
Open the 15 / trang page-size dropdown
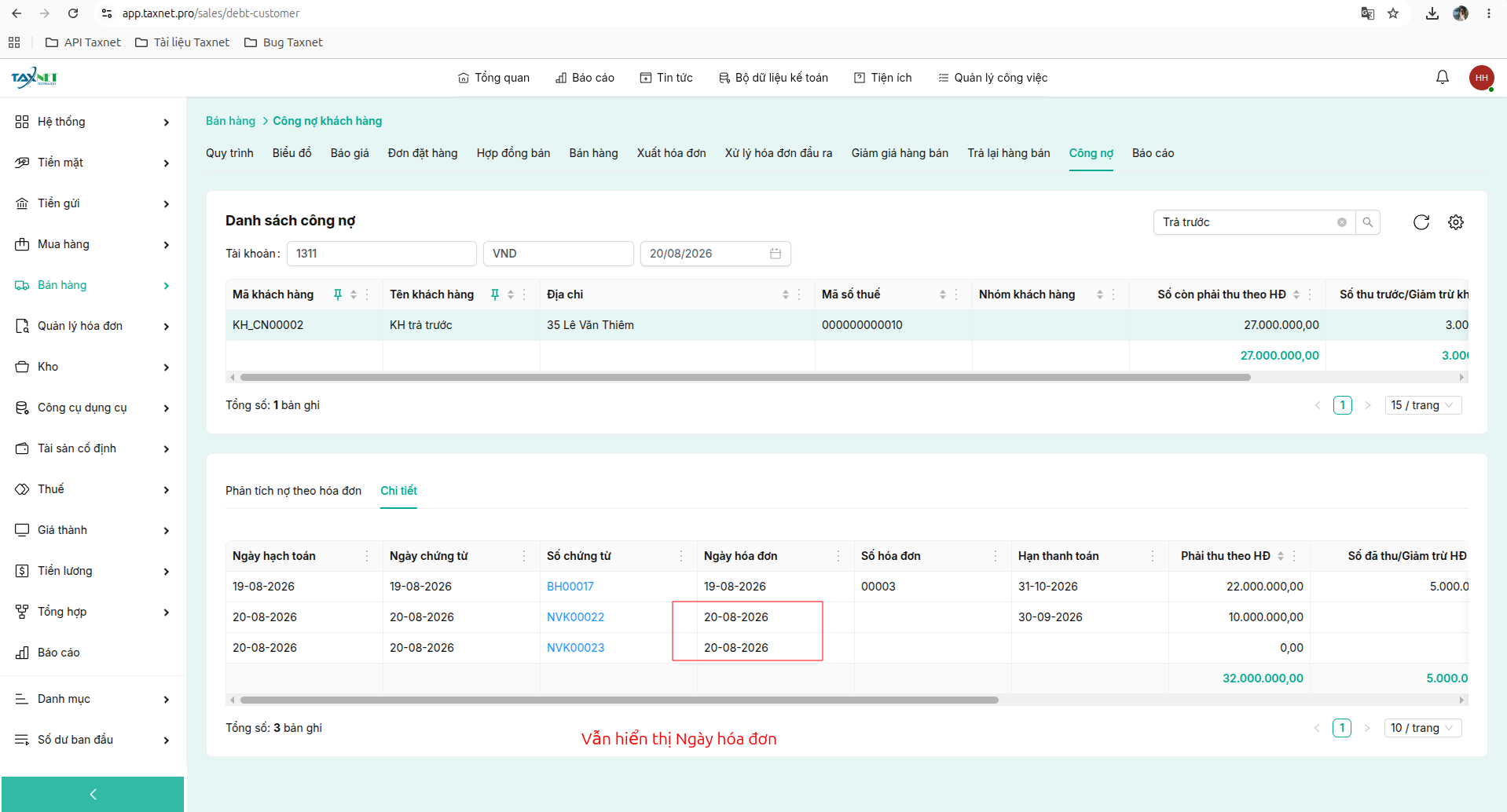tap(1423, 405)
